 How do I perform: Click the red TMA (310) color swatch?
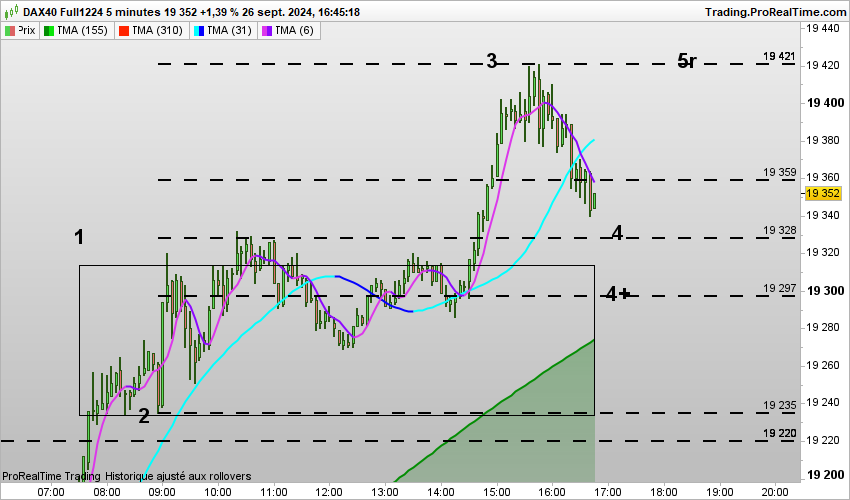click(124, 31)
